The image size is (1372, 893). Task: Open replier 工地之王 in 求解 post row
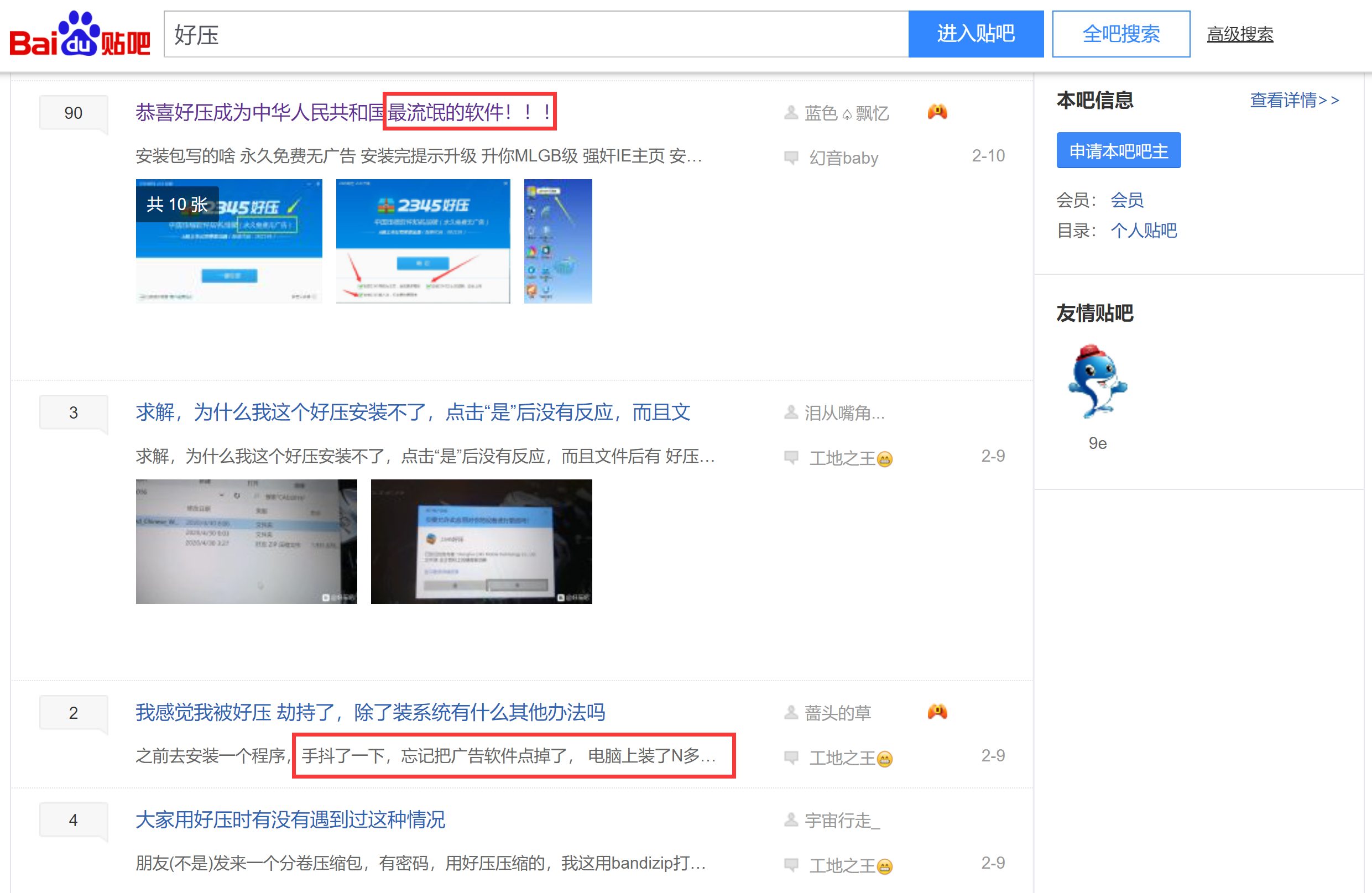pyautogui.click(x=851, y=458)
